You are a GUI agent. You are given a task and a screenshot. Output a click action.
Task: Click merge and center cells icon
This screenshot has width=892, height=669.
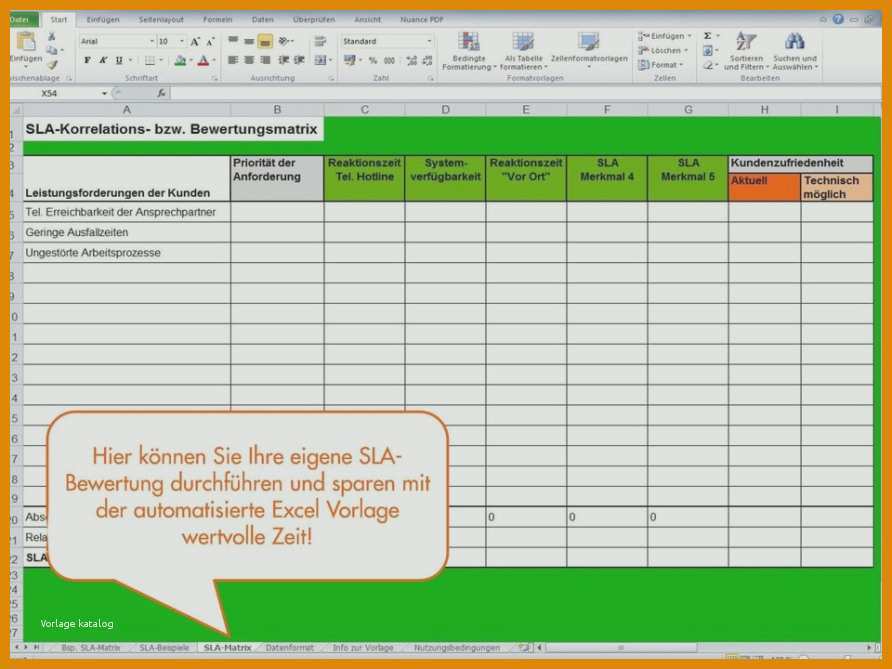(x=320, y=60)
